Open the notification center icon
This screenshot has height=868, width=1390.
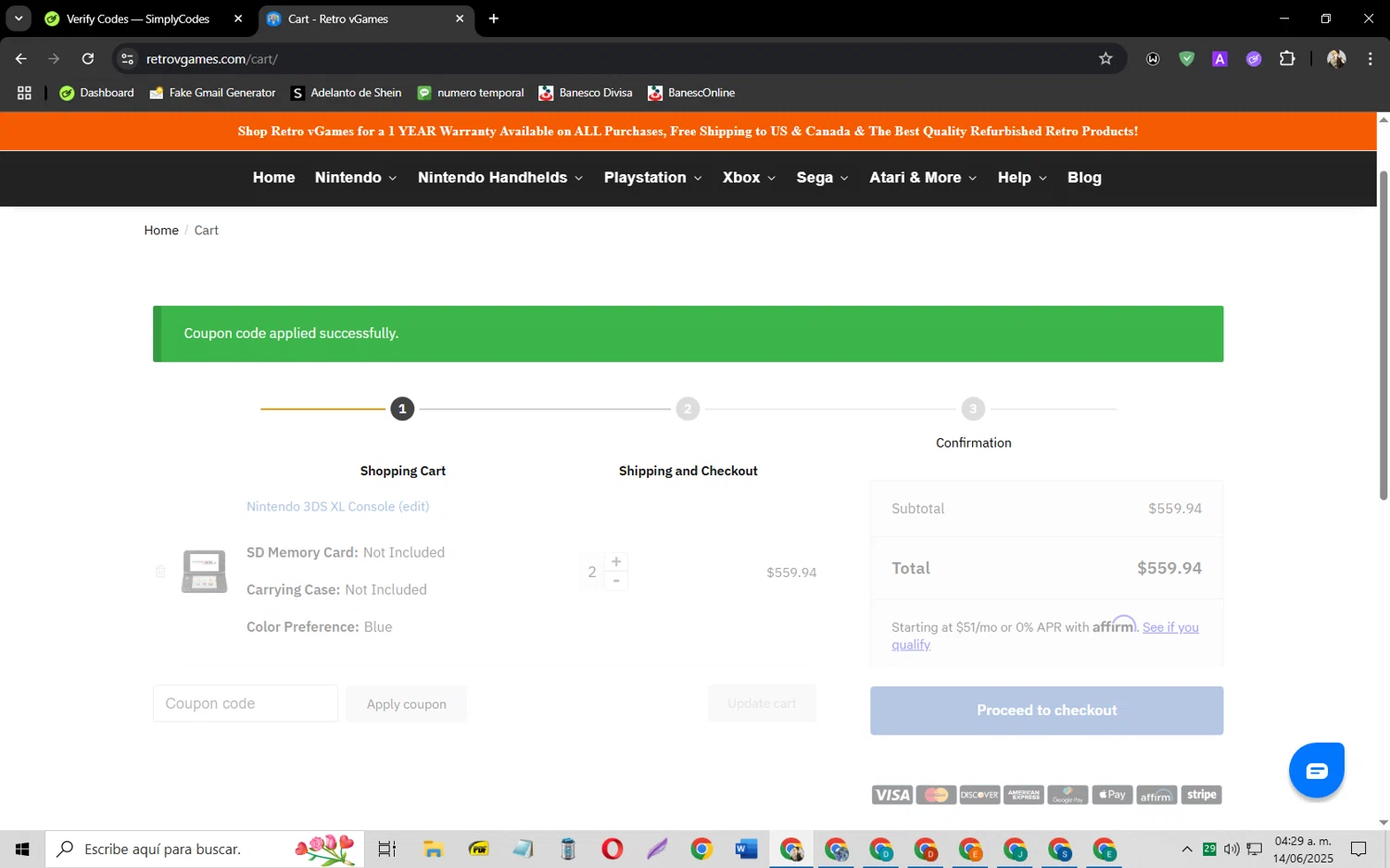click(1358, 849)
